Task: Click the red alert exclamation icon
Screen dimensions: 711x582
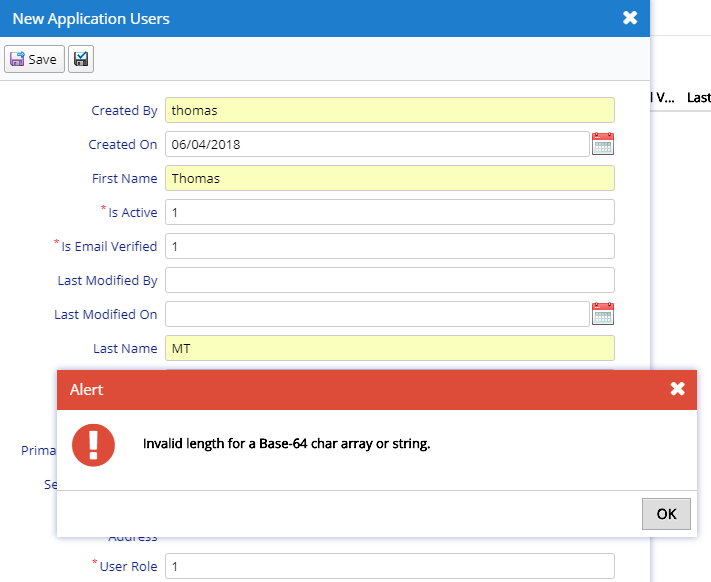Action: [x=93, y=445]
